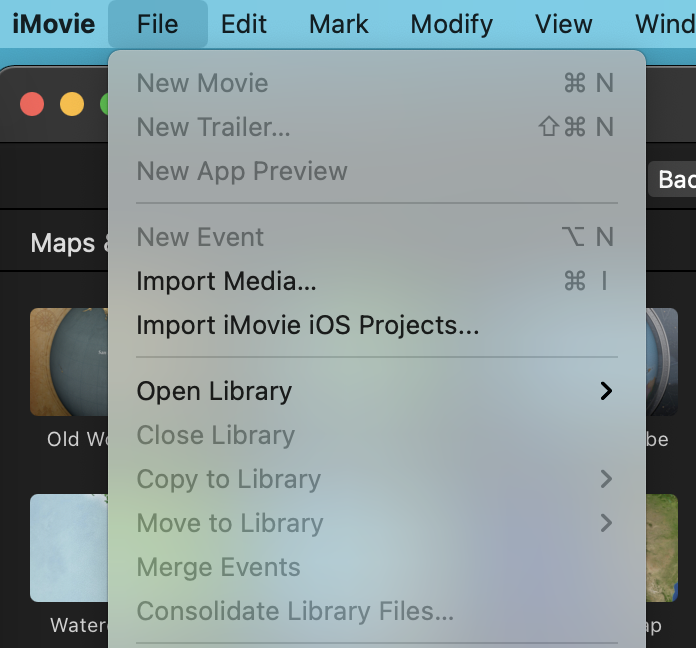
Task: Choose Consolidate Library Files…
Action: [295, 611]
